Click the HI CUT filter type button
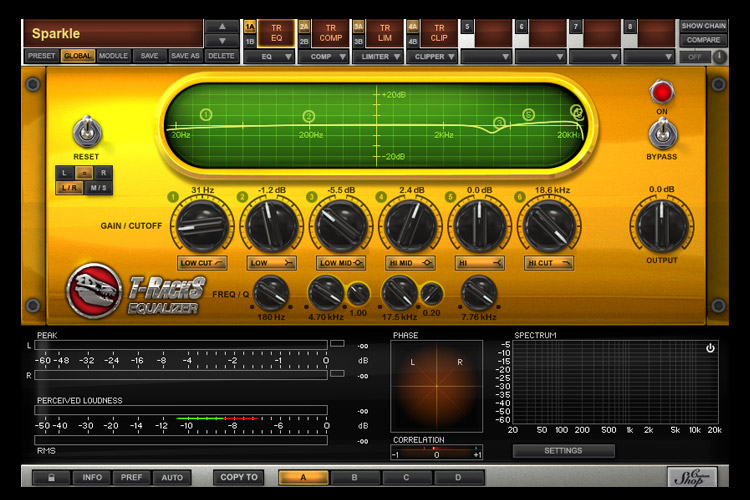This screenshot has width=750, height=500. [549, 263]
